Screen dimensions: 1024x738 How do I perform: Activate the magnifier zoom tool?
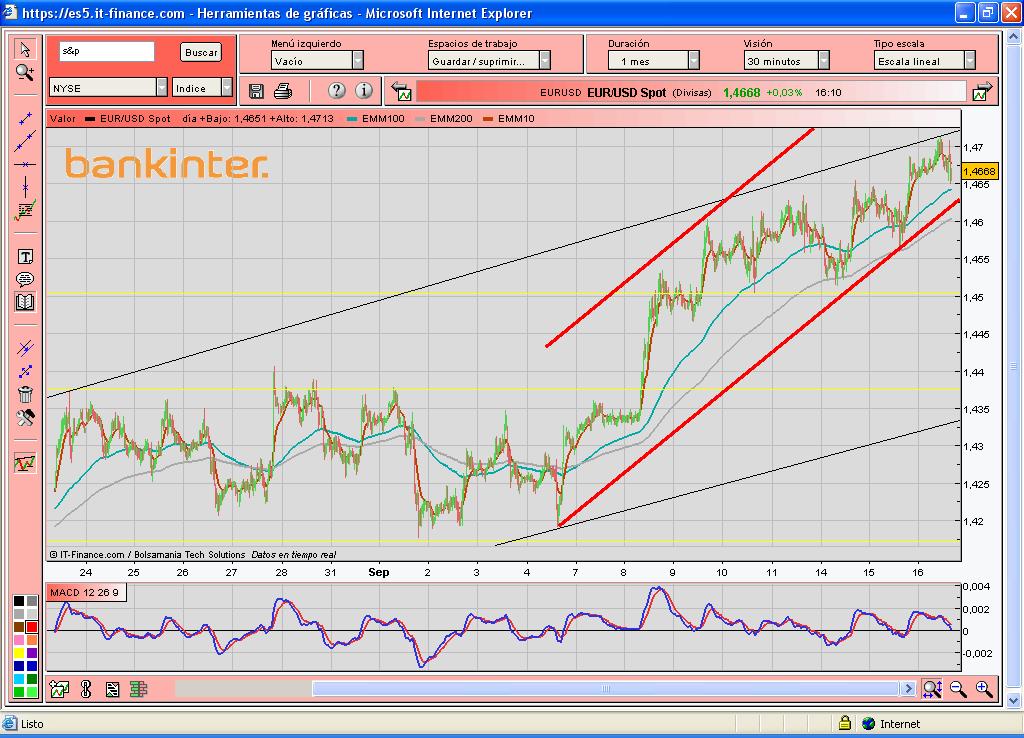pyautogui.click(x=25, y=72)
